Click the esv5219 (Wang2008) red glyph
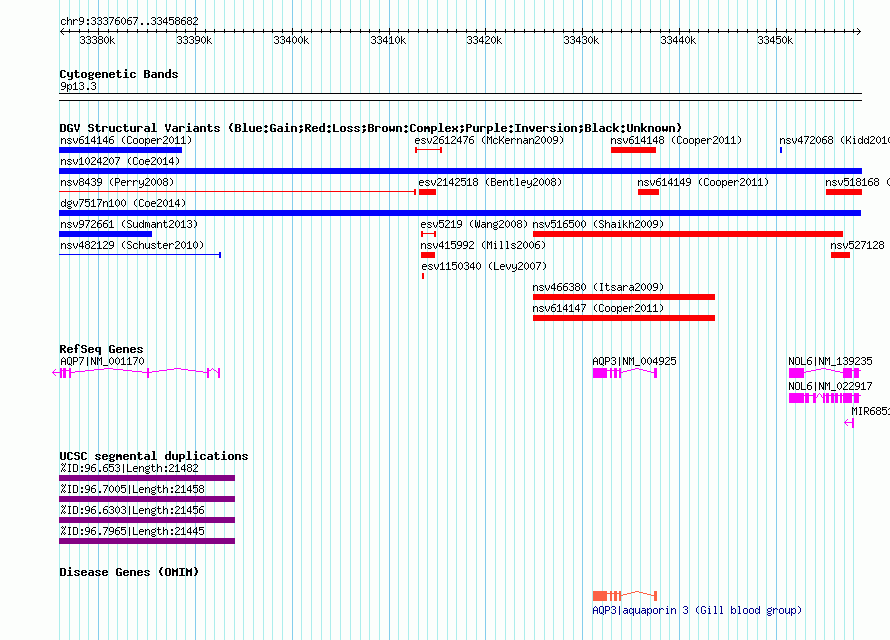The height and width of the screenshot is (640, 890). click(429, 234)
